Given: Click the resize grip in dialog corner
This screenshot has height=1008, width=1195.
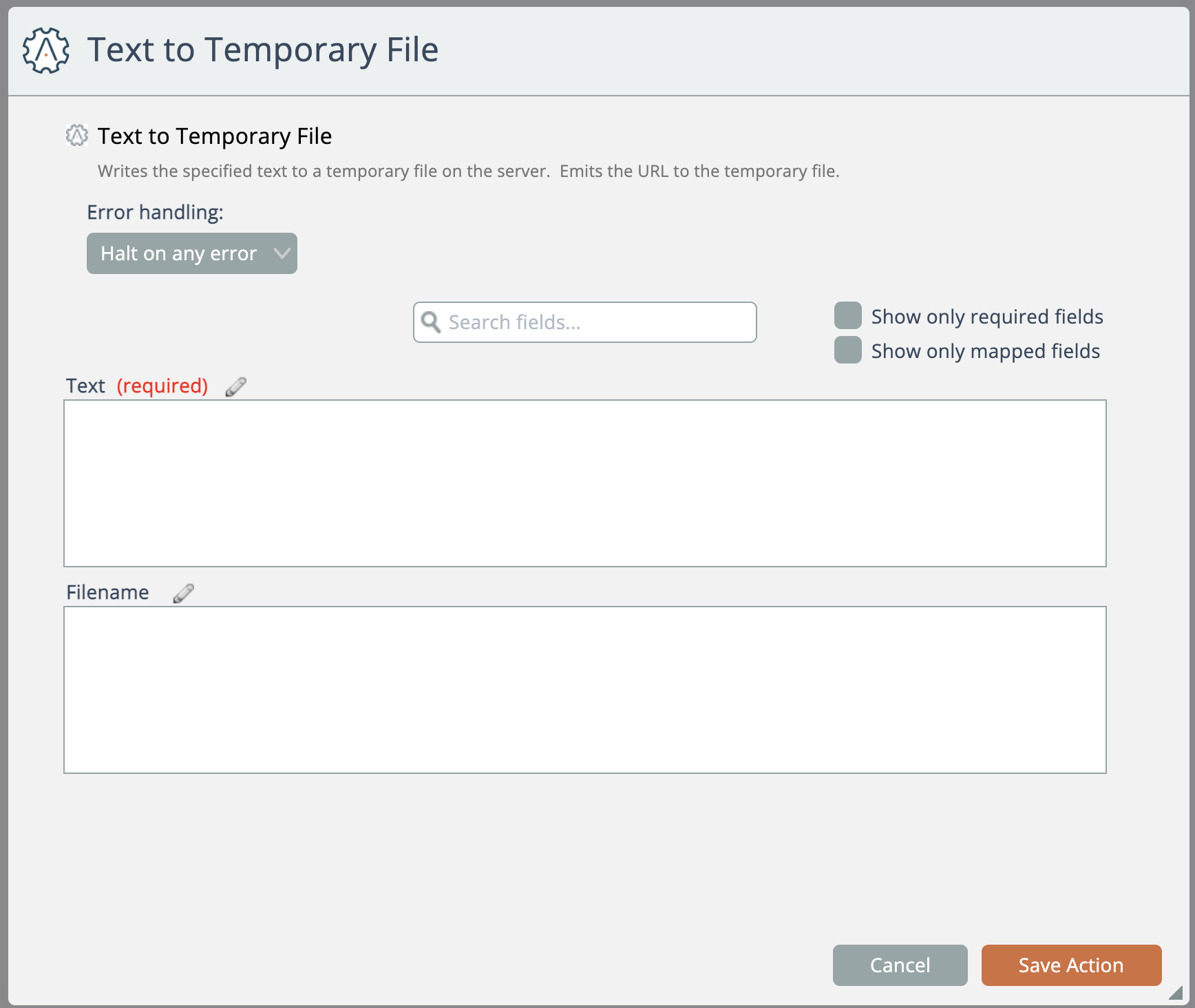Looking at the screenshot, I should click(x=1175, y=992).
